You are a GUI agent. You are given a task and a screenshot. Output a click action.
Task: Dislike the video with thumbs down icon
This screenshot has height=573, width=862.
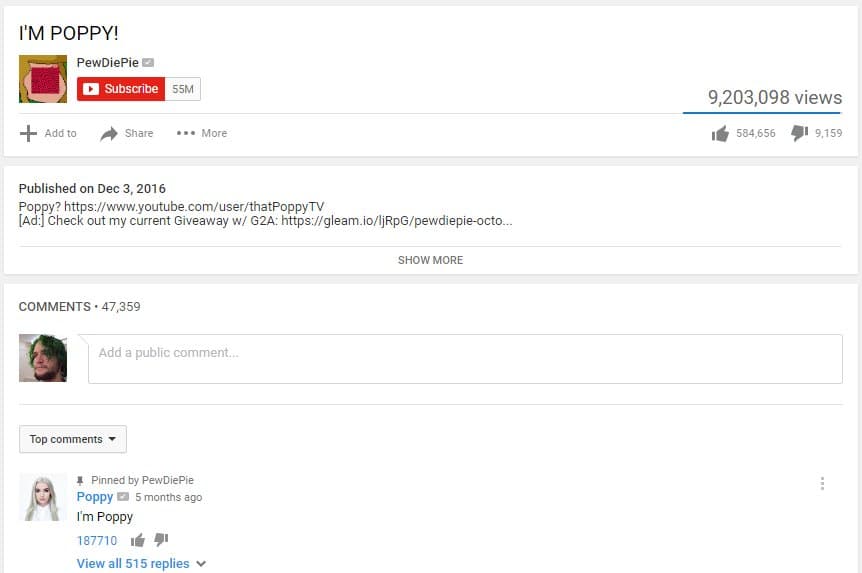click(x=799, y=133)
